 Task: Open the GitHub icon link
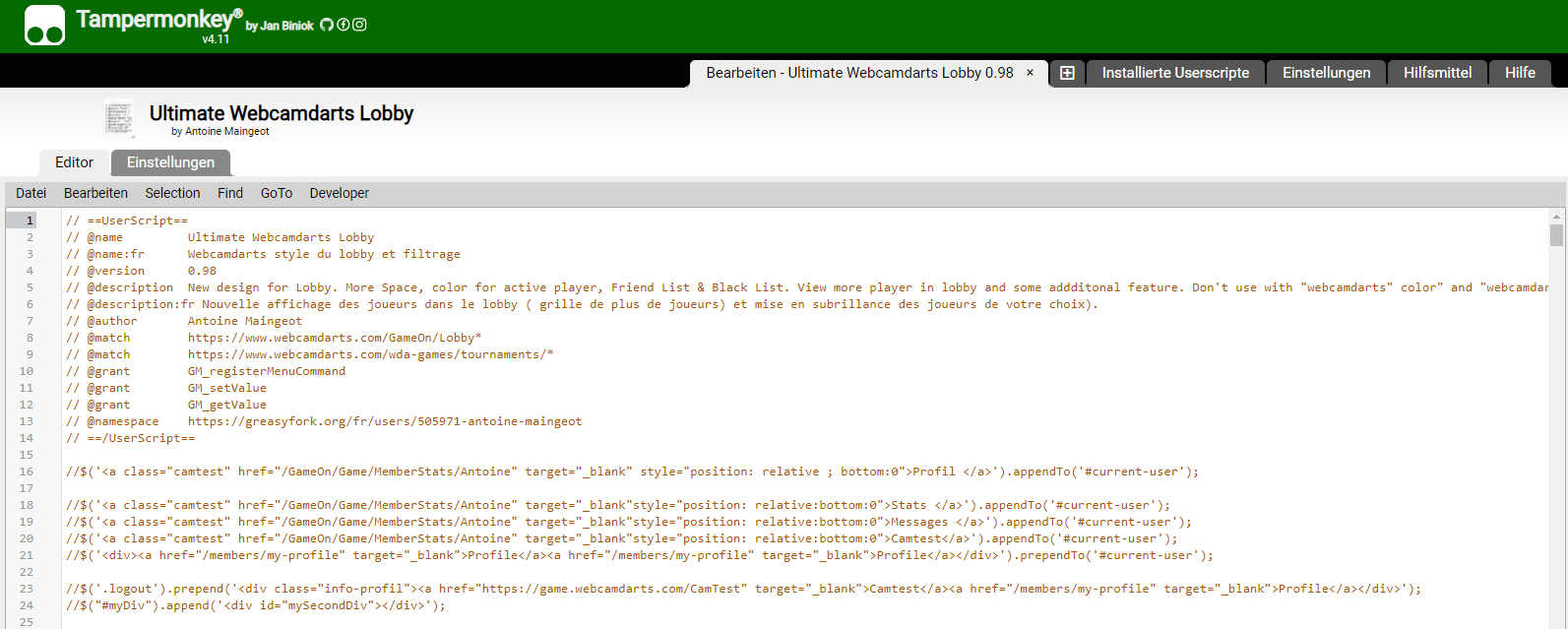point(327,25)
